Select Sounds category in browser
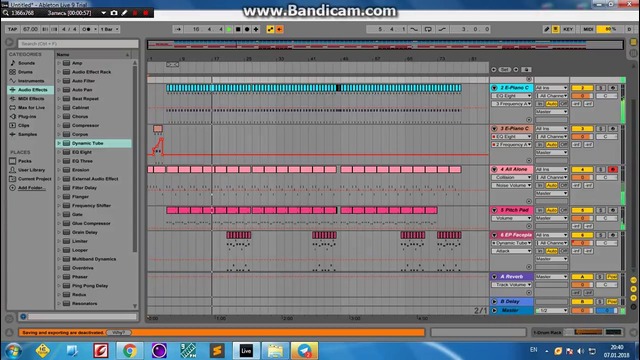Viewport: 640px width, 360px height. point(26,63)
